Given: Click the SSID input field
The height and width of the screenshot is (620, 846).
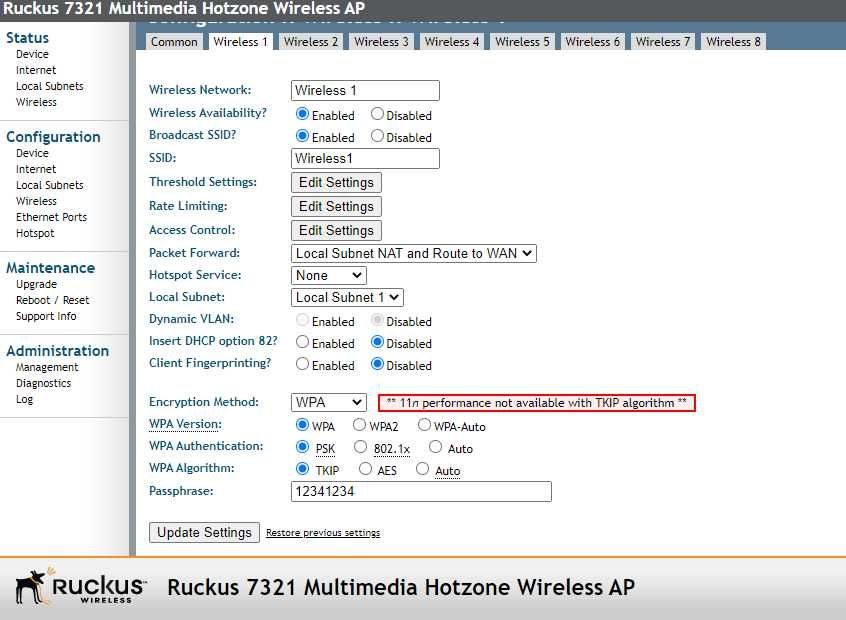Looking at the screenshot, I should (365, 159).
